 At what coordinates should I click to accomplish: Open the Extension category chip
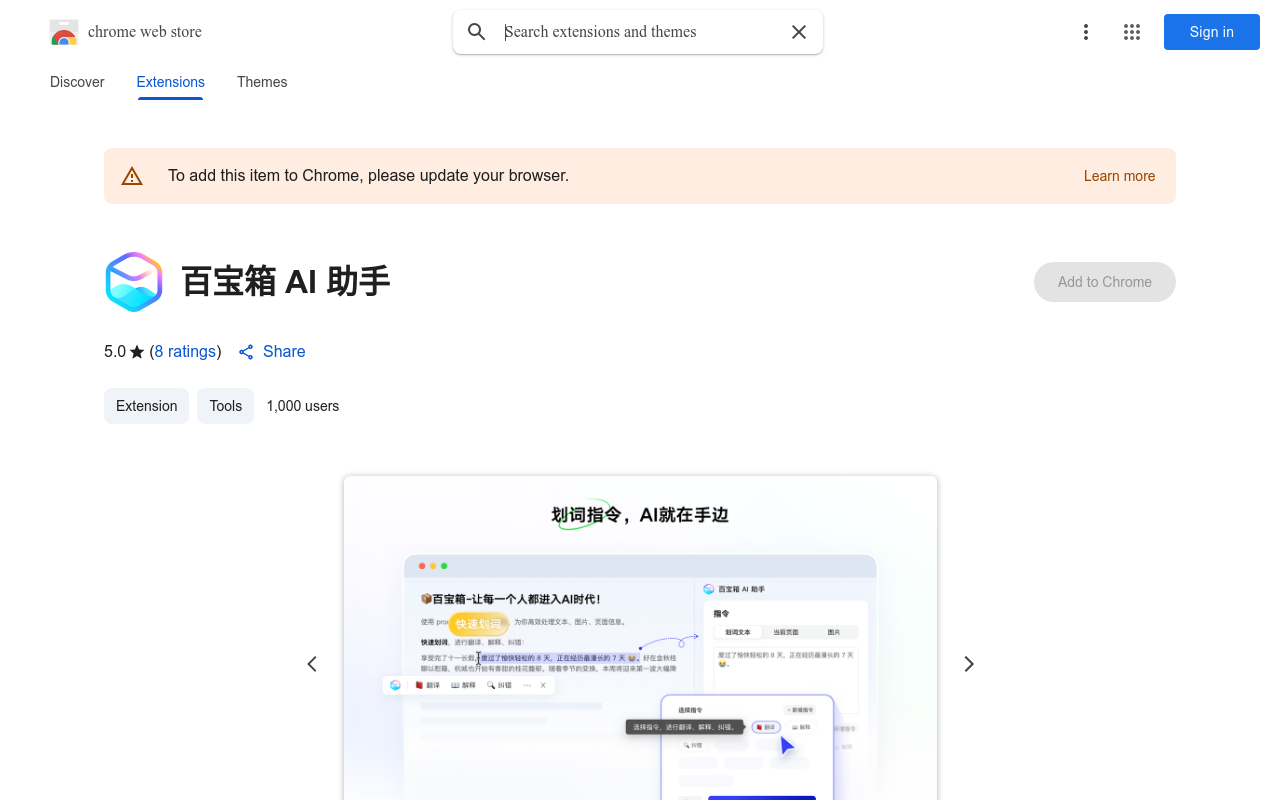tap(146, 406)
